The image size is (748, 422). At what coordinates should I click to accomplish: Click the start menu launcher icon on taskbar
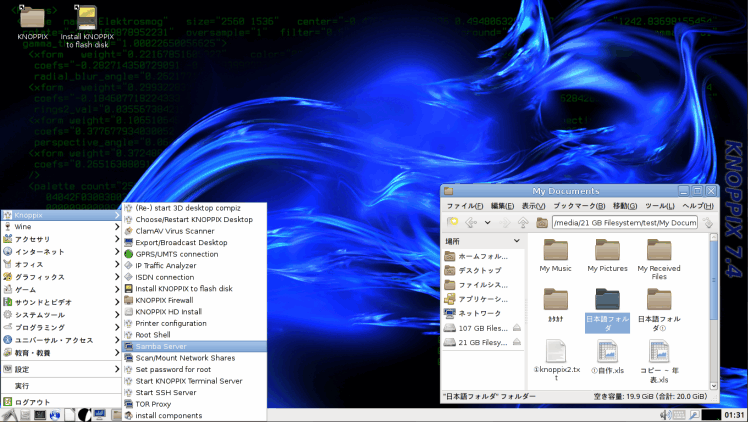(9, 415)
